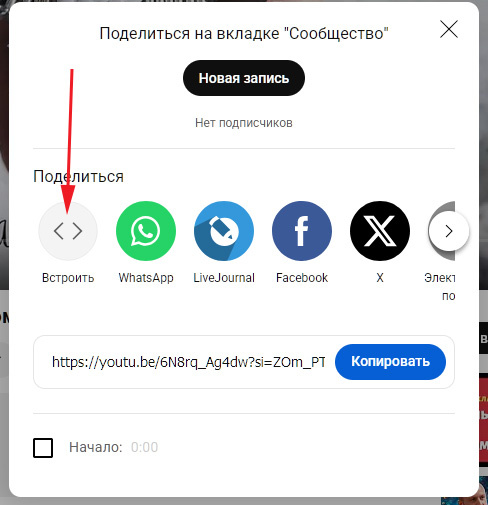Open the Встроить embed code icon
488x505 pixels.
coord(68,231)
